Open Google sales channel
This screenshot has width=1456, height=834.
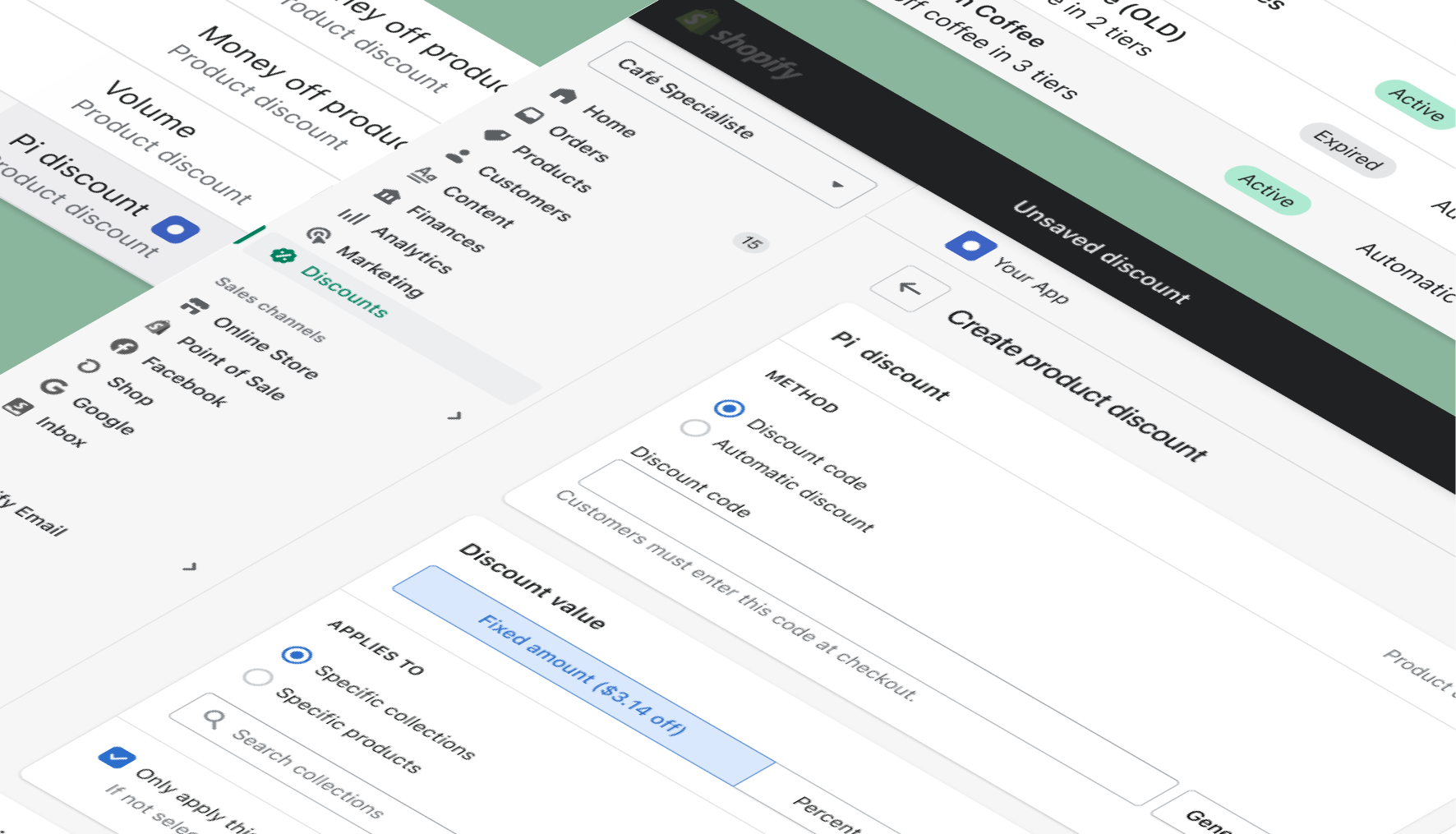click(x=104, y=415)
